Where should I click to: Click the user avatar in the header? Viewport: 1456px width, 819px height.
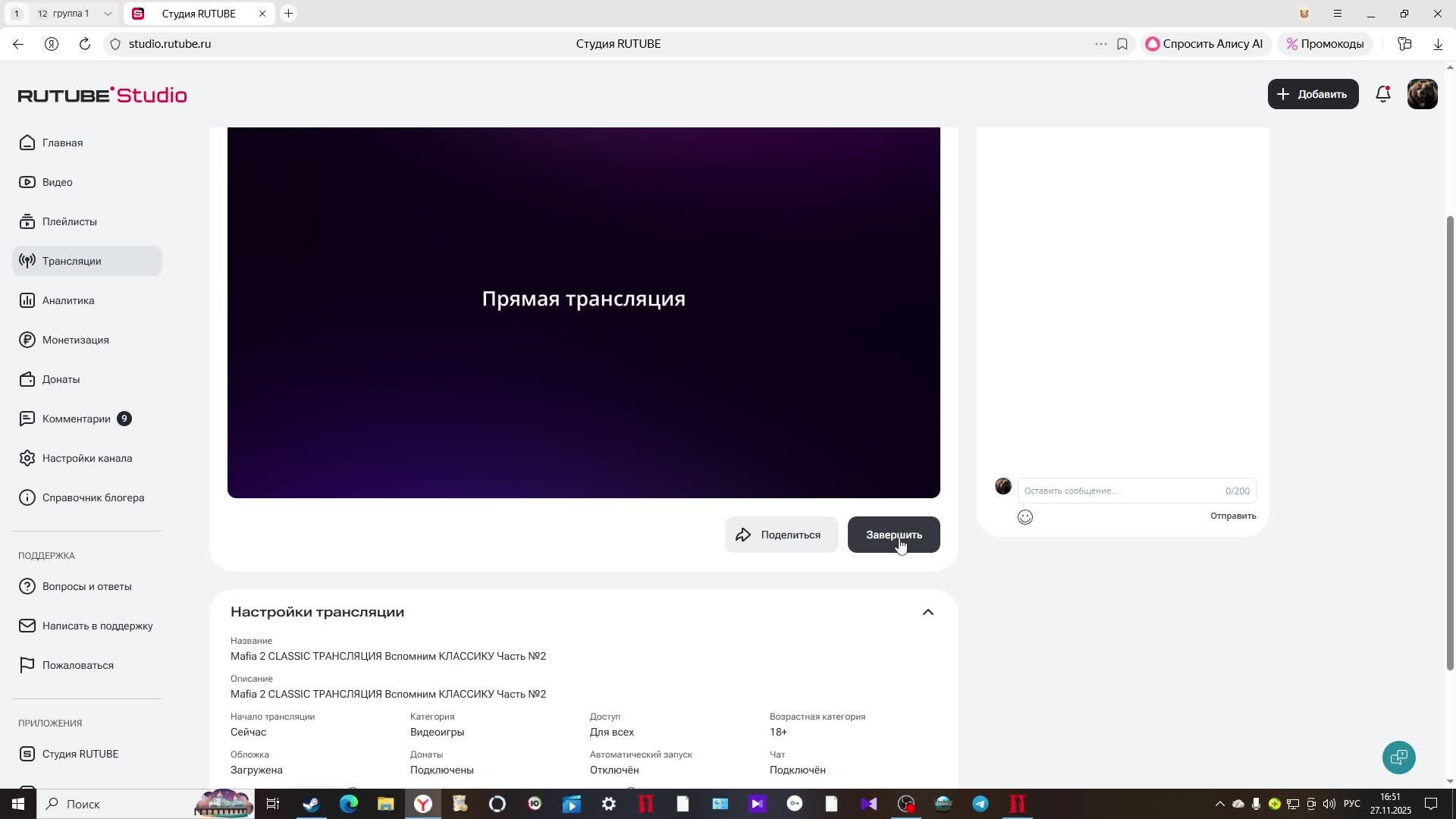[1422, 94]
